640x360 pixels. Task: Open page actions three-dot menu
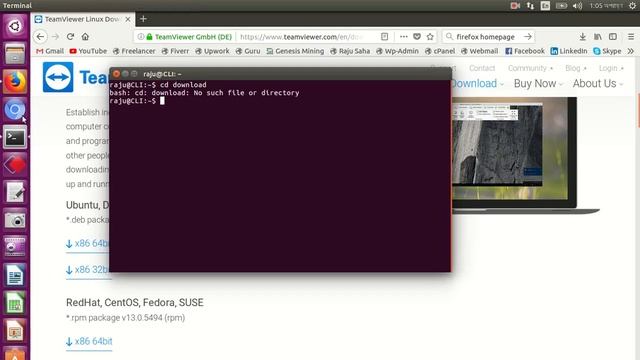pyautogui.click(x=404, y=37)
